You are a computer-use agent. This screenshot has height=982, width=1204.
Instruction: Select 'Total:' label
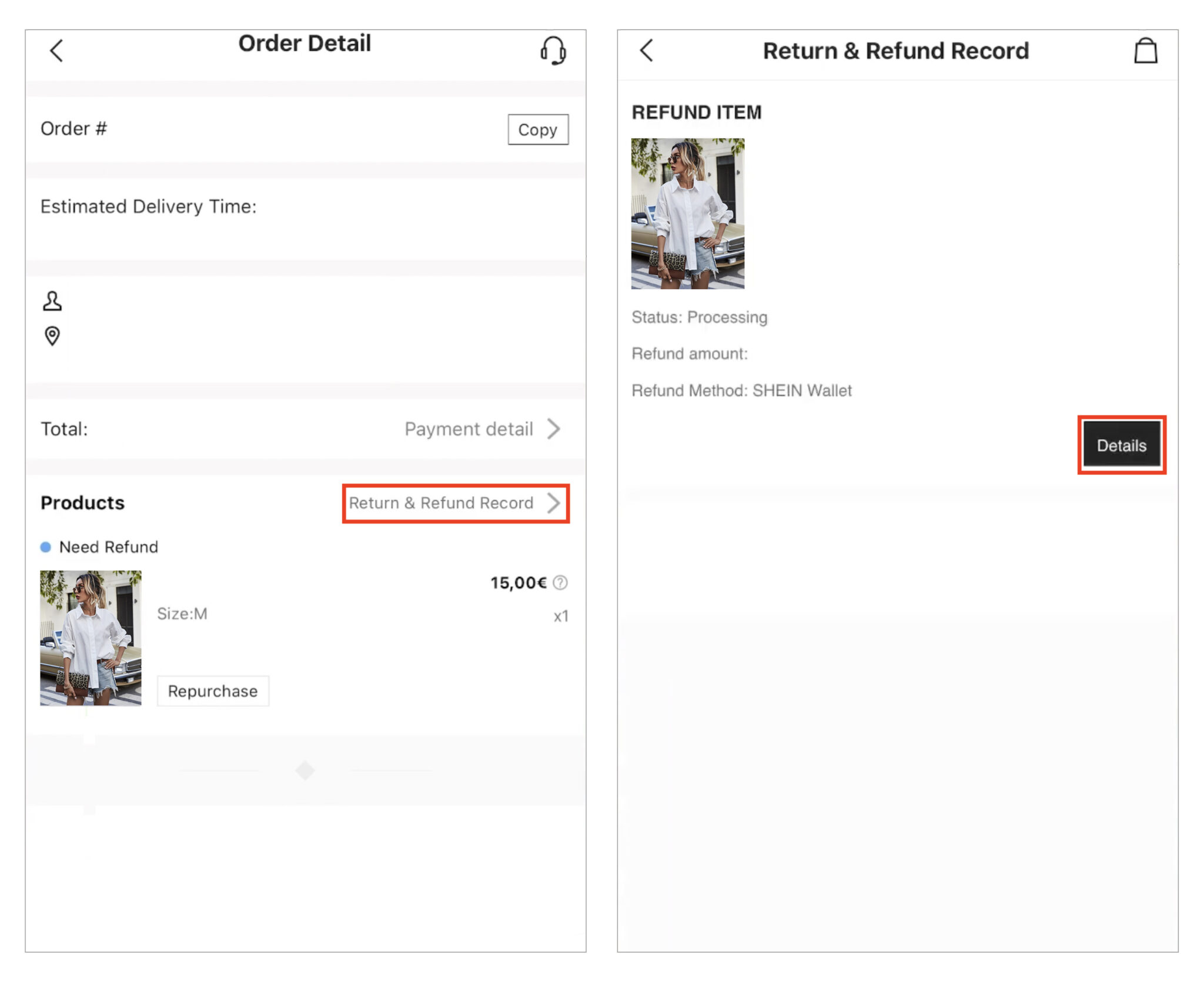pos(64,429)
